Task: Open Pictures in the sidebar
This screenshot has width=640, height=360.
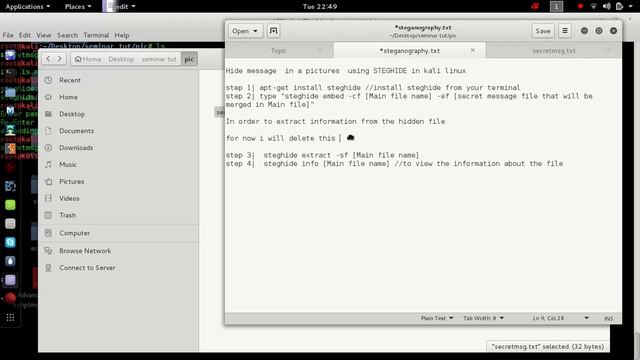Action: pos(118,181)
